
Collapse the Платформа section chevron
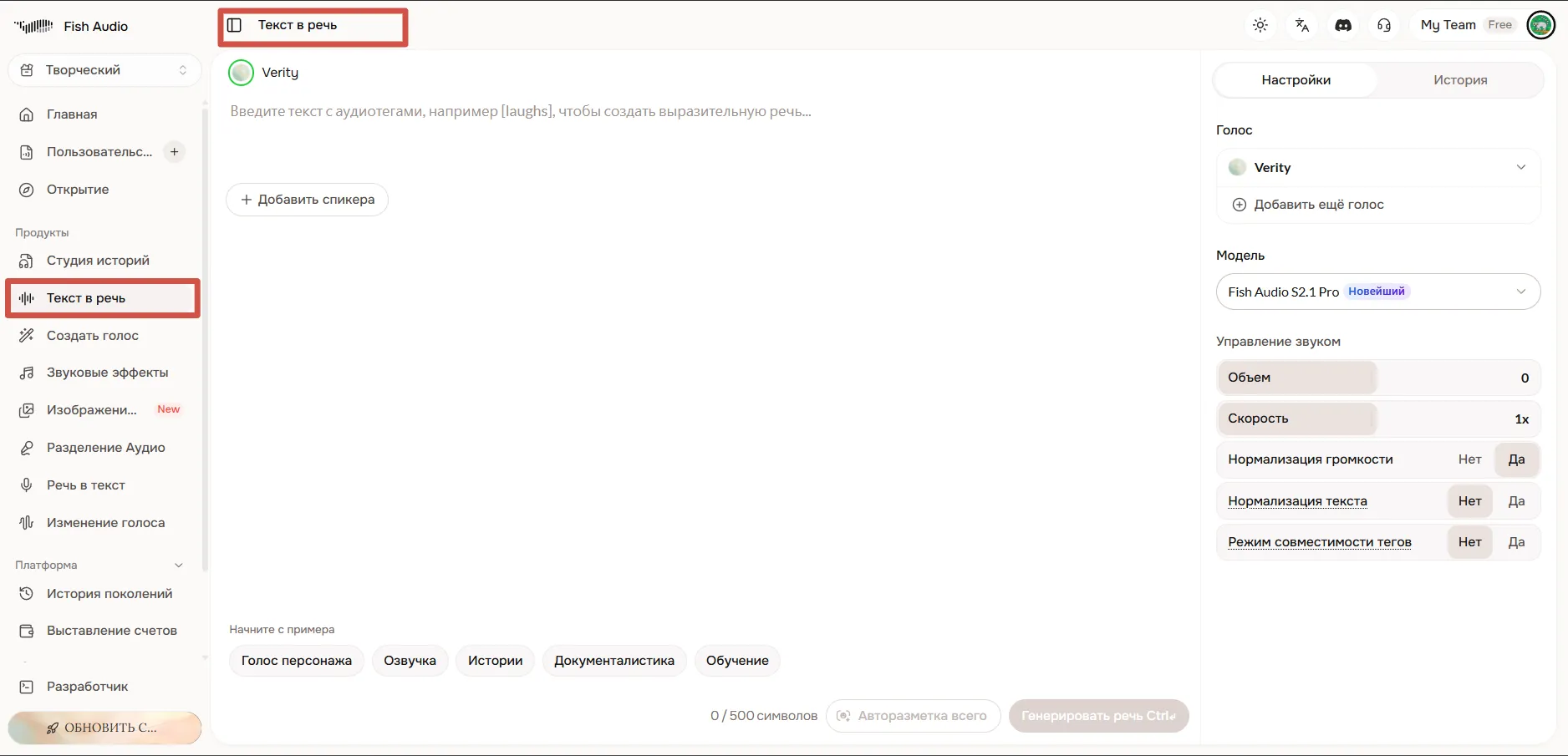pyautogui.click(x=178, y=566)
